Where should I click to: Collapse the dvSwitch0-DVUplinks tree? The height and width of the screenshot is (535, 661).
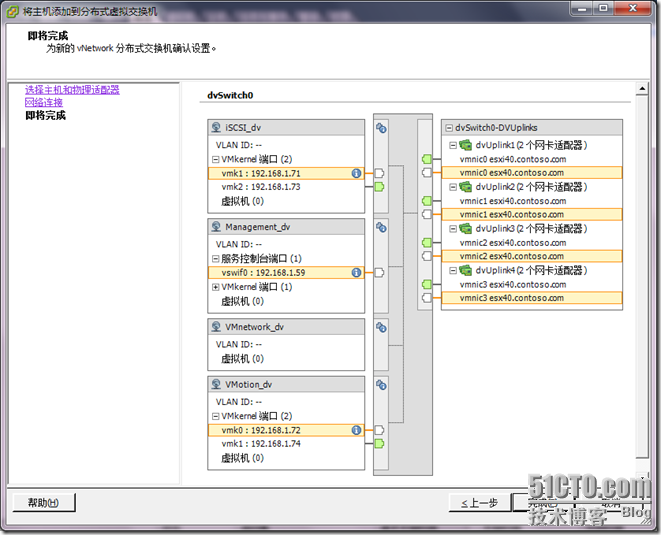[449, 128]
